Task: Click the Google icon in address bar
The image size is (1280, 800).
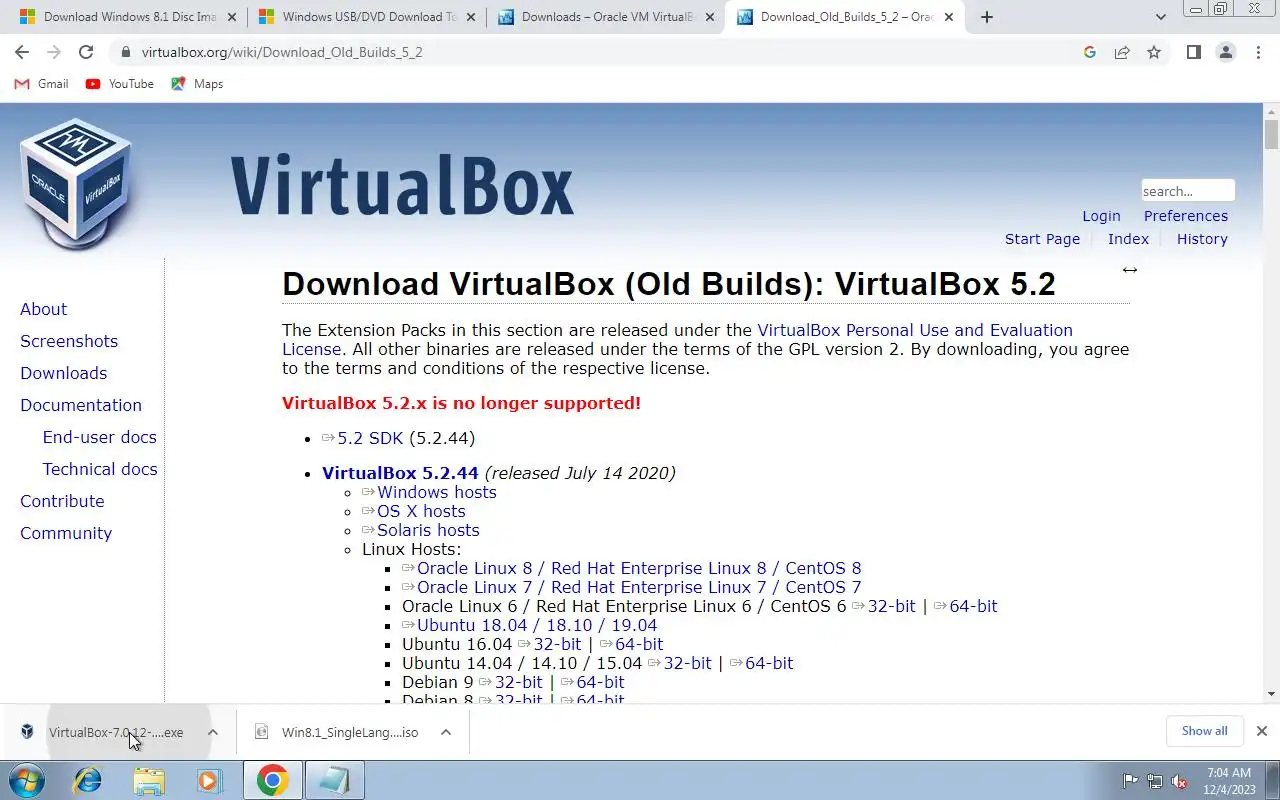Action: click(1090, 52)
